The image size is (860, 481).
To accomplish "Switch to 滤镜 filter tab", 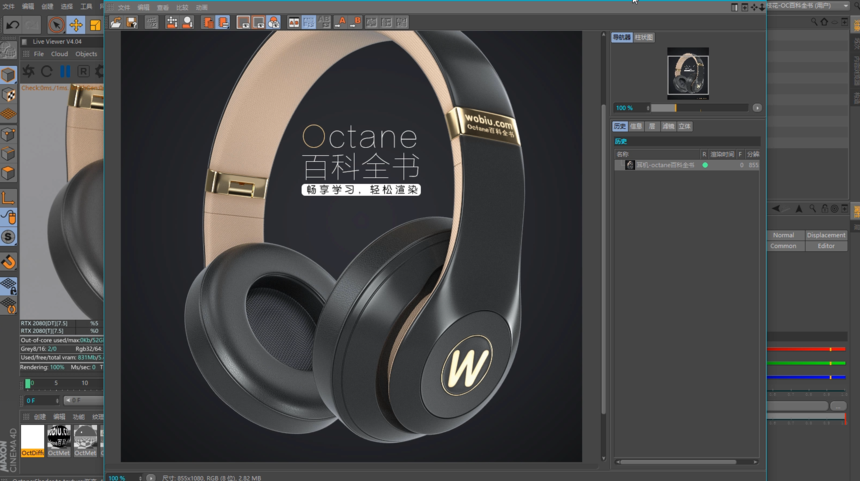I will click(668, 126).
